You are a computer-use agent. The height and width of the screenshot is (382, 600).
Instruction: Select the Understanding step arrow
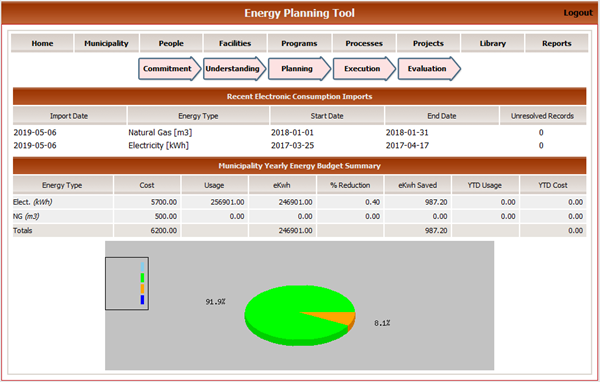tap(235, 69)
